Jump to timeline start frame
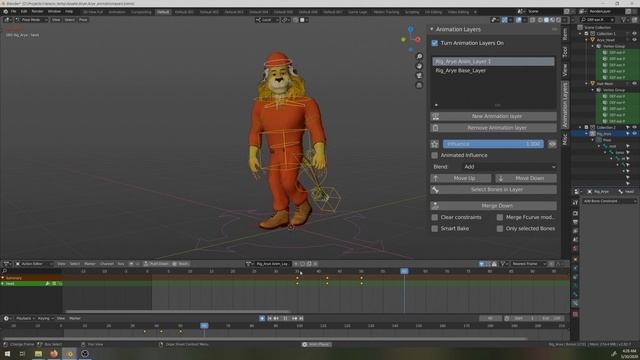Image resolution: width=640 pixels, height=360 pixels. (x=270, y=318)
